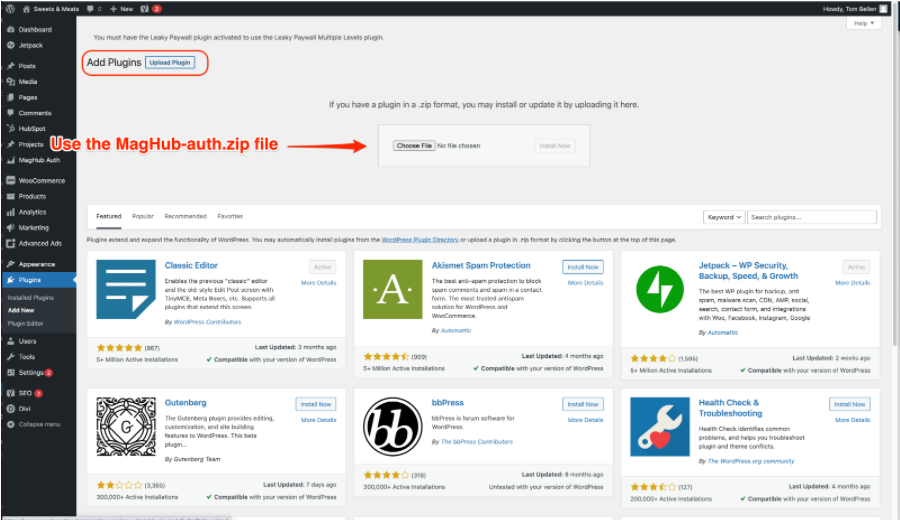Viewport: 900px width, 520px height.
Task: Open Plugin Editor submenu item
Action: tap(25, 323)
